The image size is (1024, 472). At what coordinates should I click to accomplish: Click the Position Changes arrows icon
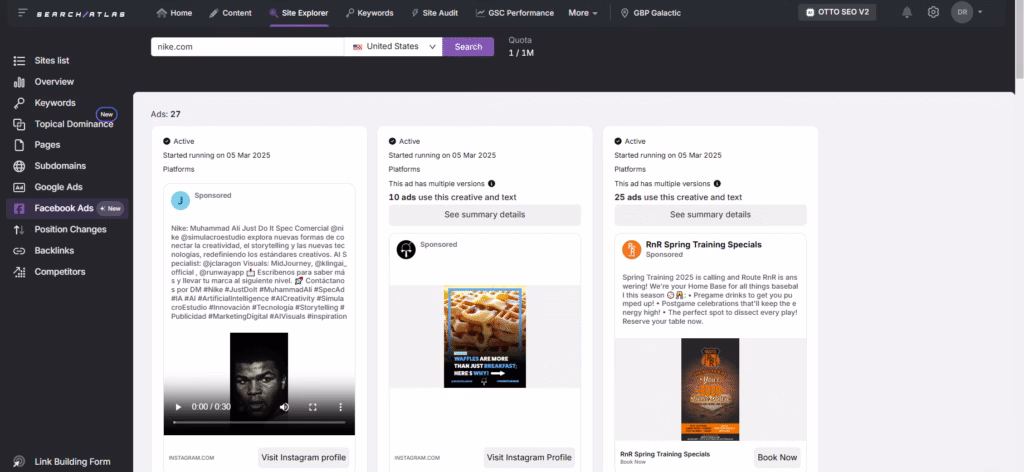pos(18,229)
